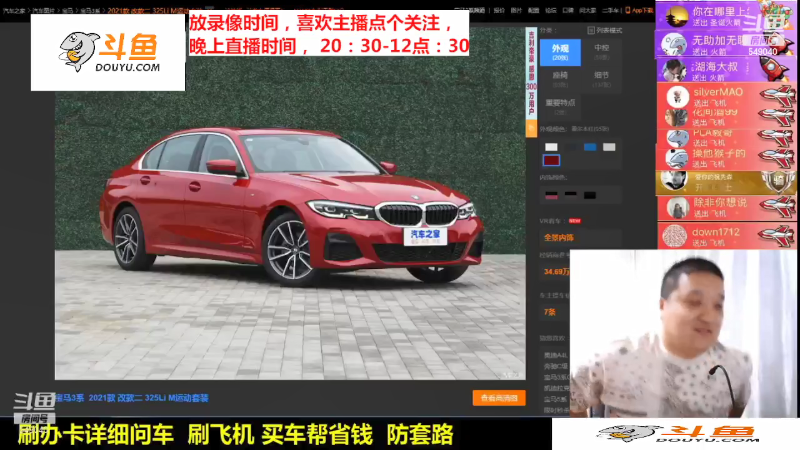
Task: Open the 细节 details category tab
Action: tap(602, 79)
